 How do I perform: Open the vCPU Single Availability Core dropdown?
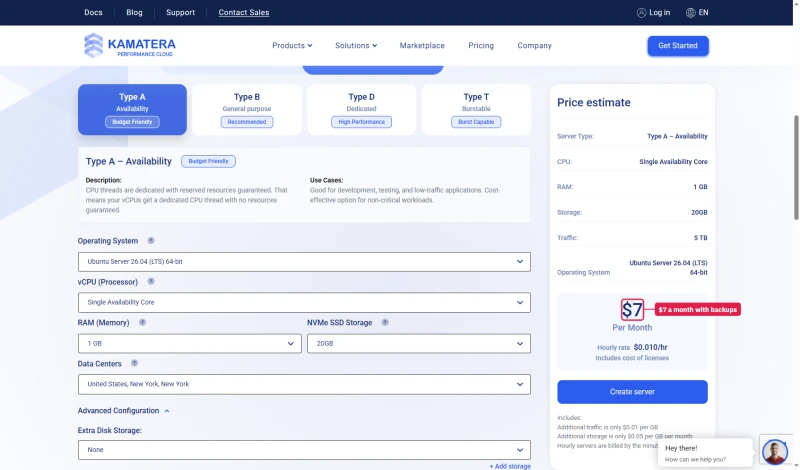pyautogui.click(x=304, y=303)
